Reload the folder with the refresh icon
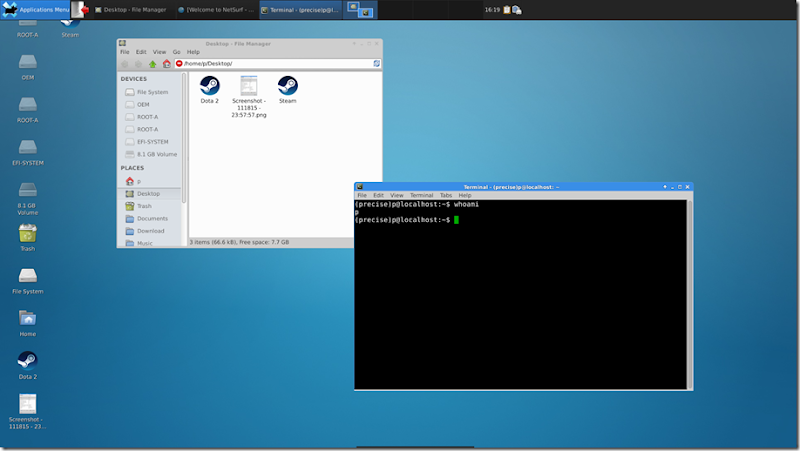The image size is (800, 451). pos(377,63)
